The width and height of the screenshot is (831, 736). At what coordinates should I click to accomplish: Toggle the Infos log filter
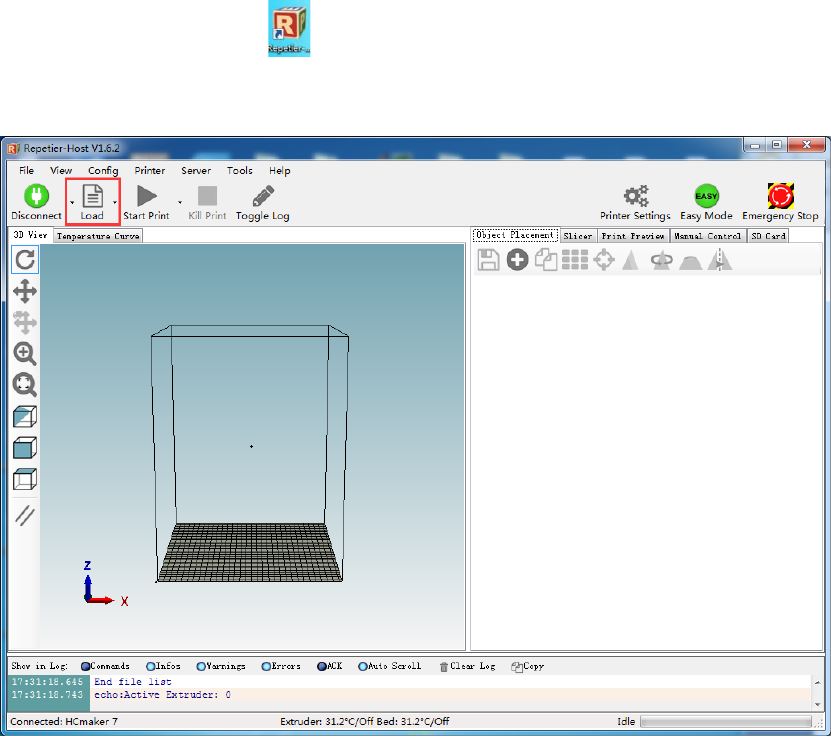click(x=163, y=666)
